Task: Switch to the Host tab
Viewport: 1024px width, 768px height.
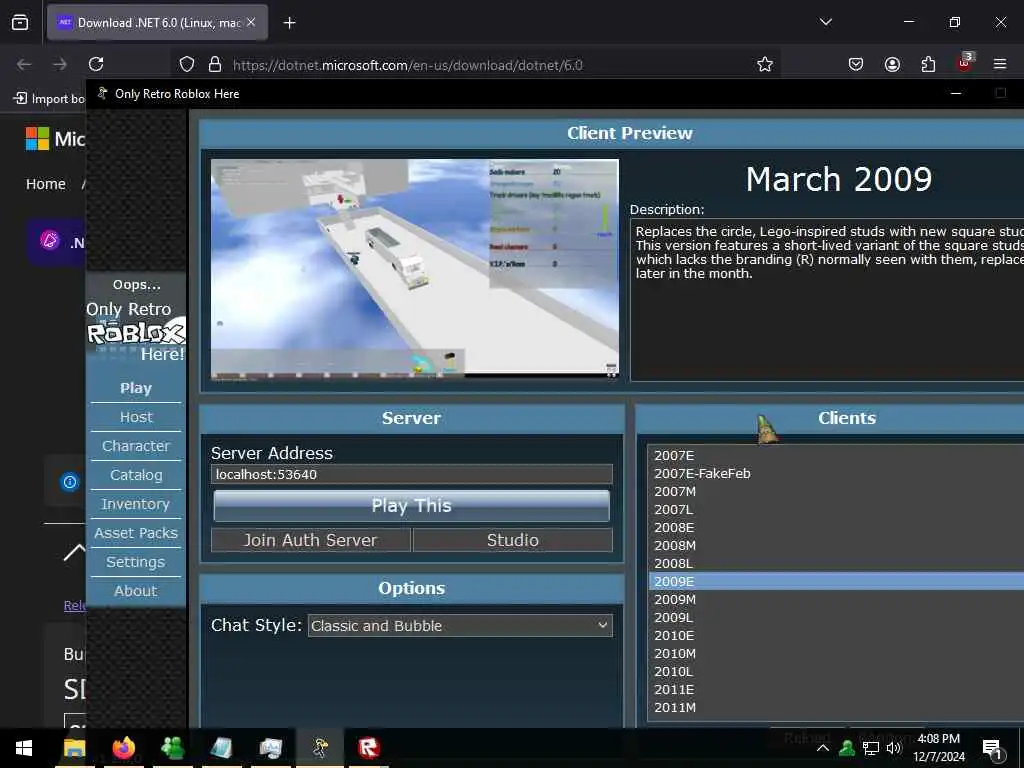Action: pyautogui.click(x=136, y=417)
